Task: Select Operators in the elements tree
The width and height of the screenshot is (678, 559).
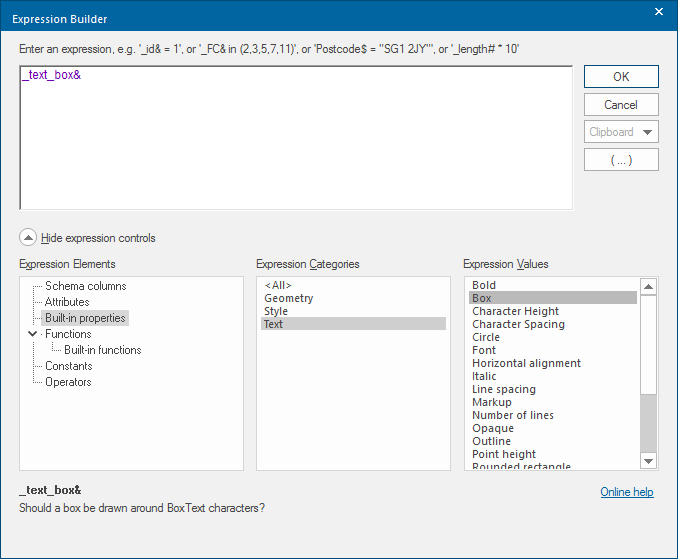Action: [68, 382]
